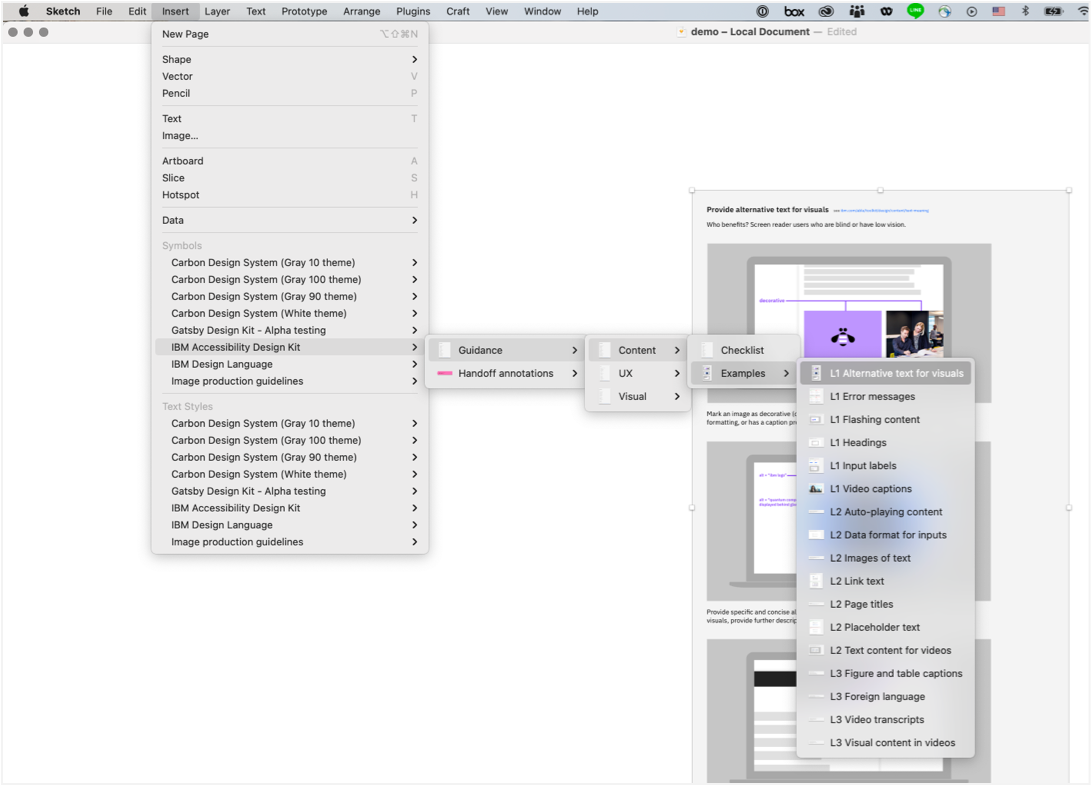Image resolution: width=1092 pixels, height=786 pixels.
Task: Click the L2 Link text icon
Action: 816,581
